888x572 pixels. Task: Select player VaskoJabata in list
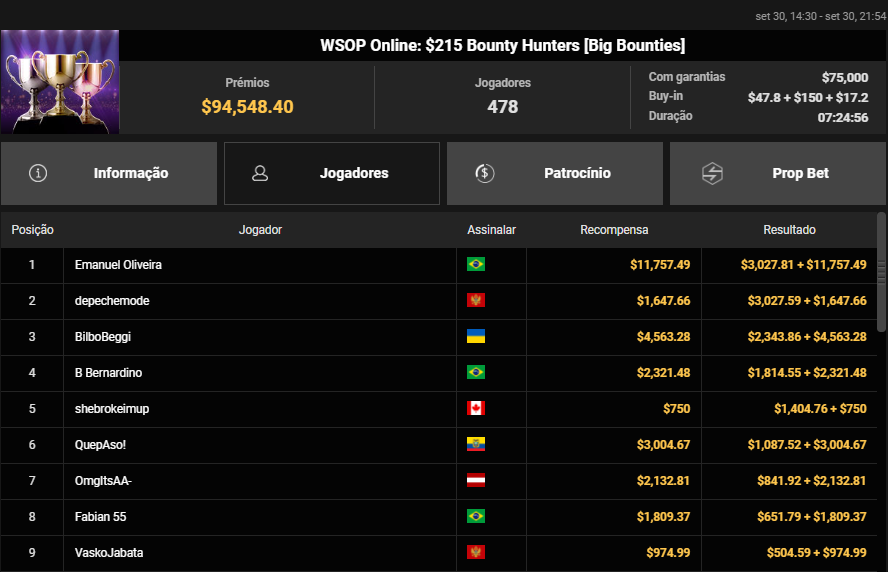coord(106,553)
